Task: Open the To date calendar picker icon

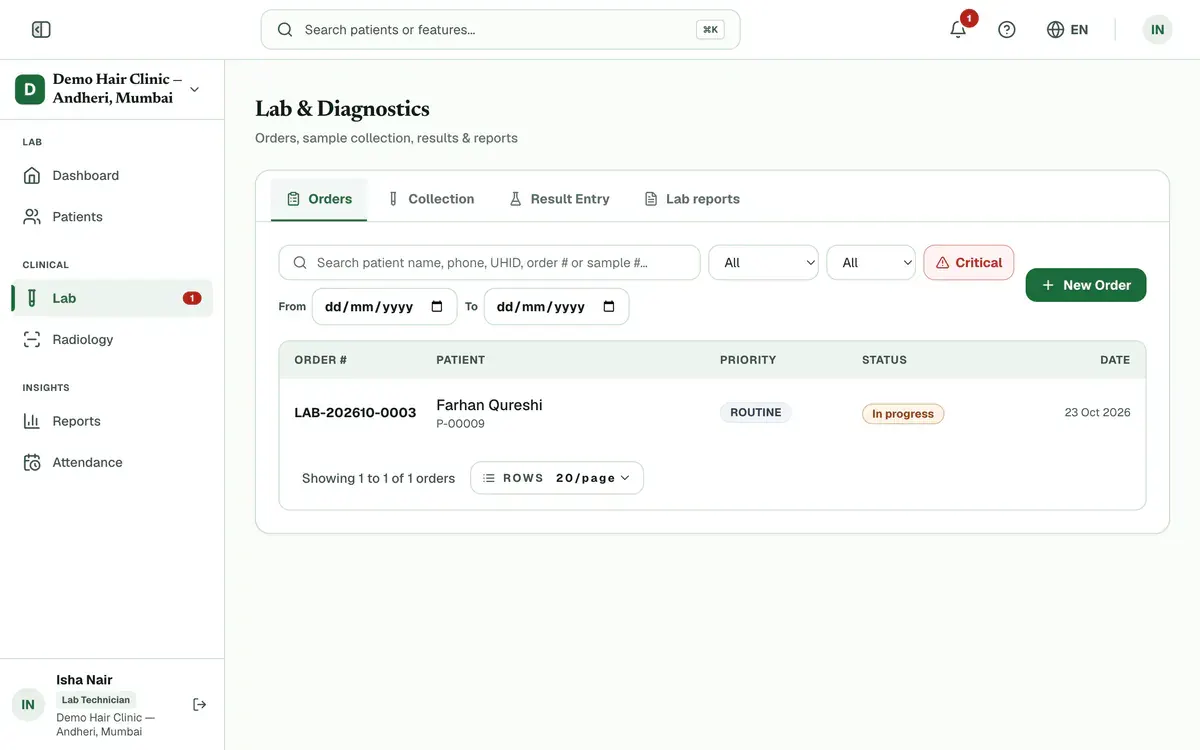Action: [609, 307]
